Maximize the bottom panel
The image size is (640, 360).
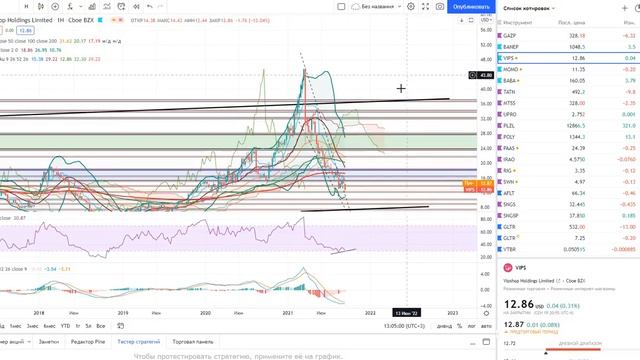click(x=486, y=342)
